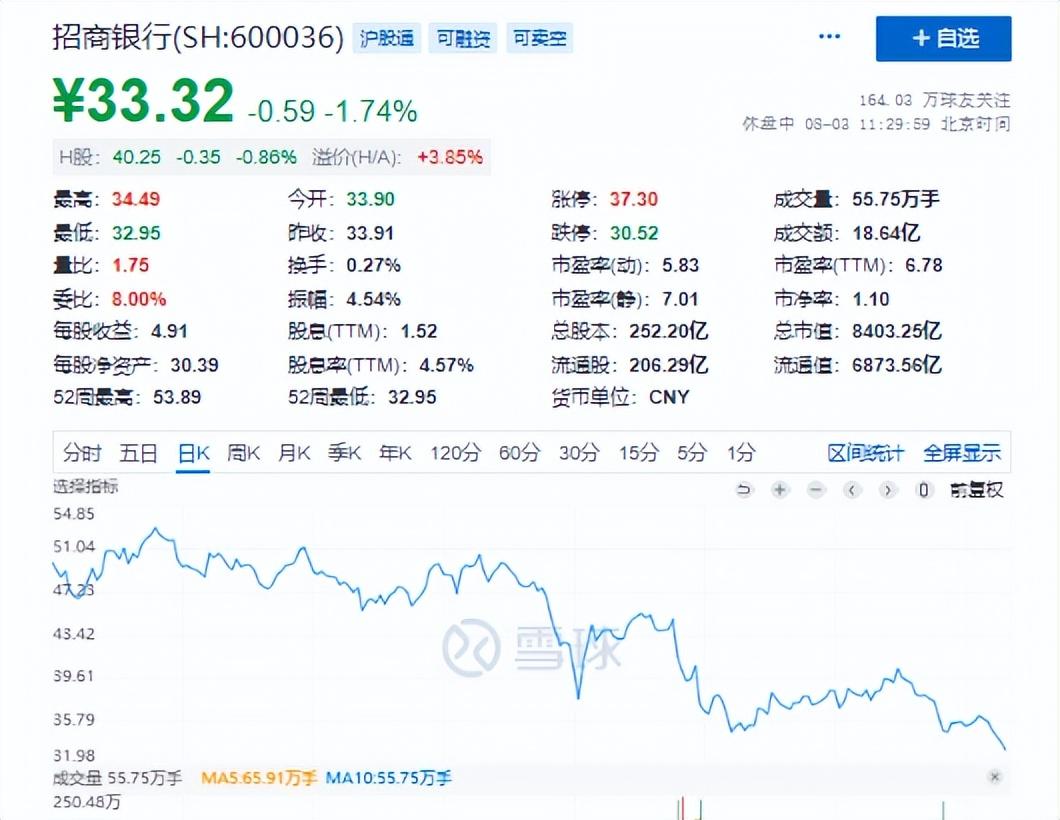Click the rounded rectangle chart toolbar icon
The height and width of the screenshot is (820, 1060).
coord(924,489)
